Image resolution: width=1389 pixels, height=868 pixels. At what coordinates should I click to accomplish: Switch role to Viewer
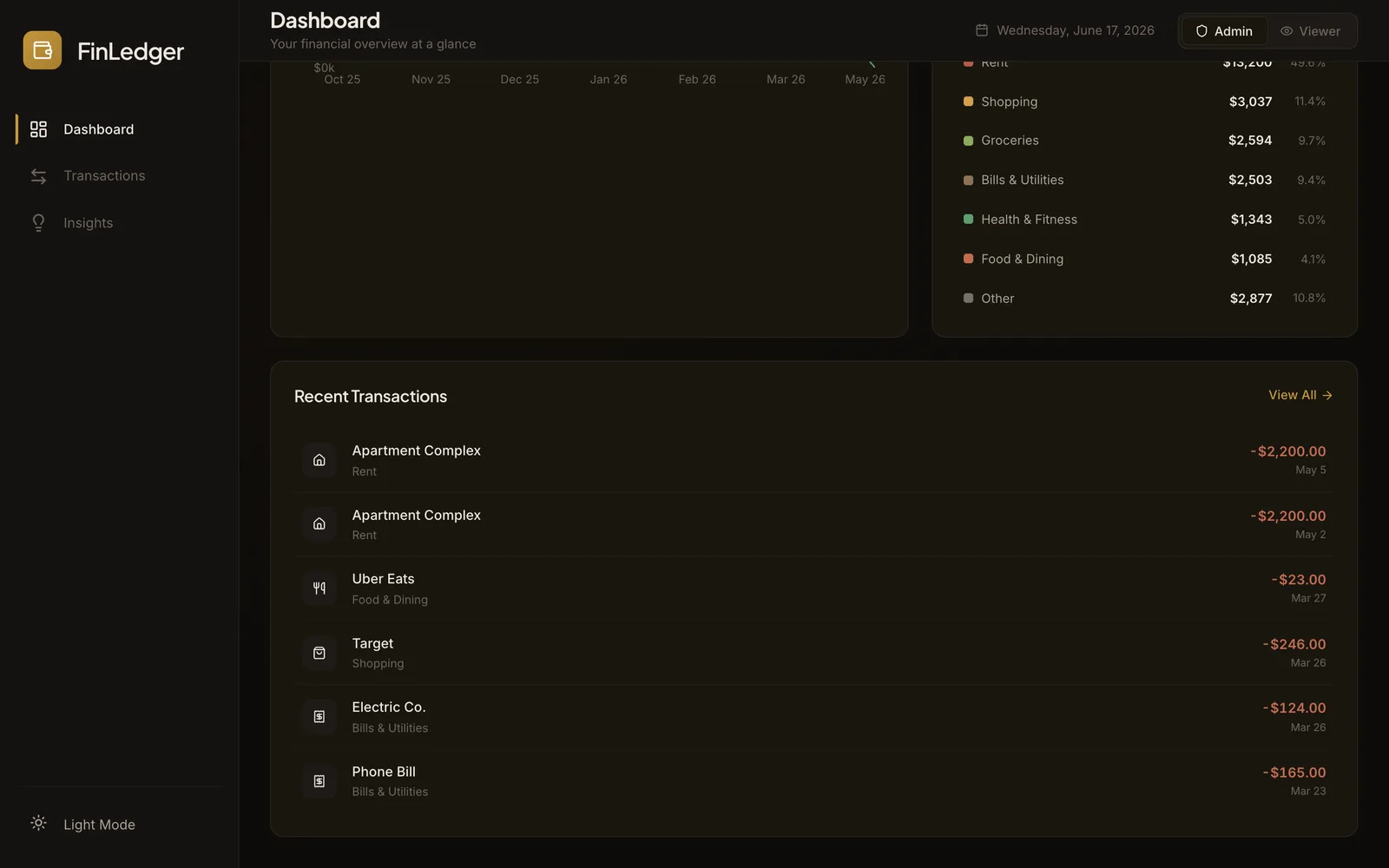tap(1310, 31)
